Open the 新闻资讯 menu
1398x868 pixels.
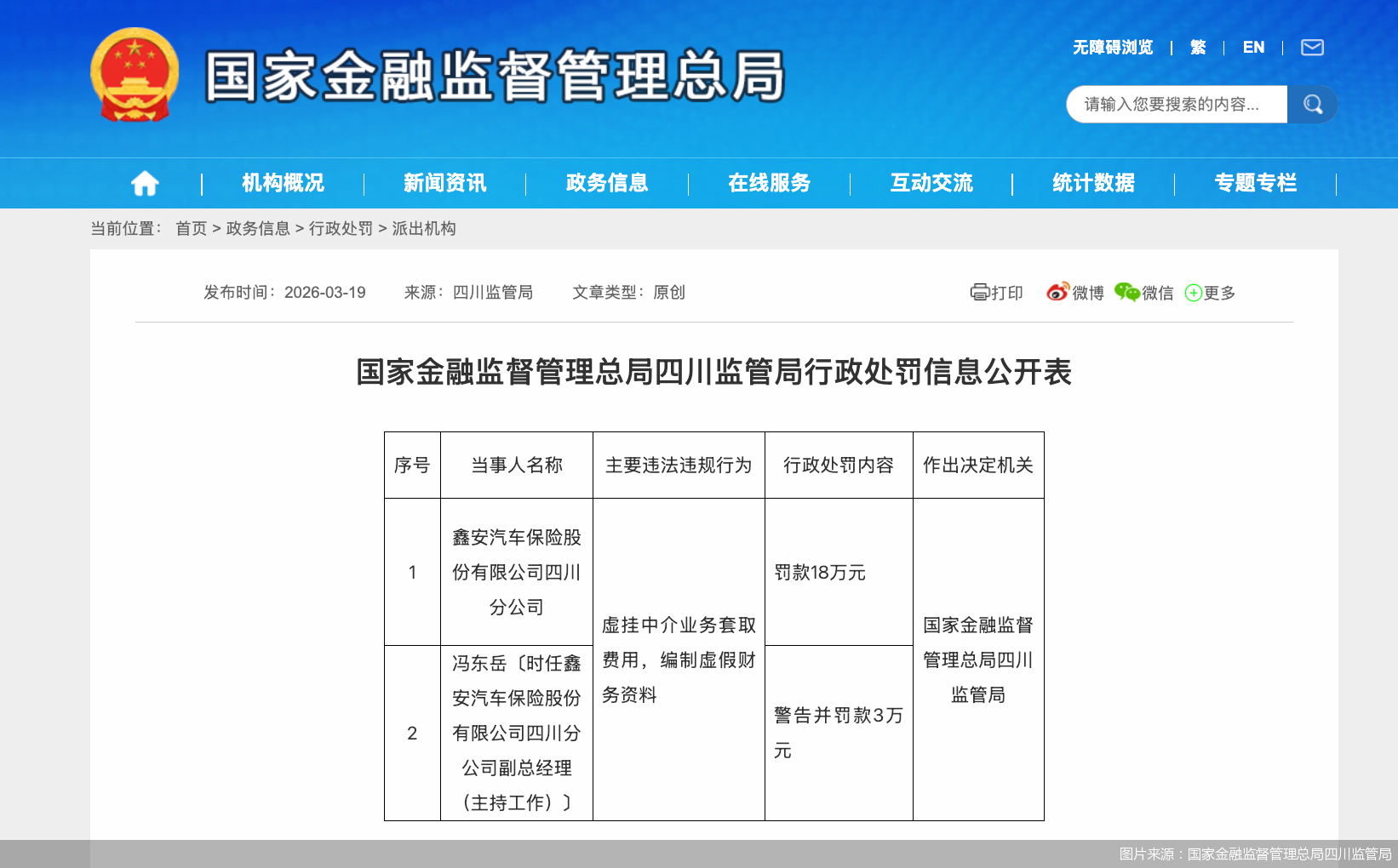(x=444, y=182)
